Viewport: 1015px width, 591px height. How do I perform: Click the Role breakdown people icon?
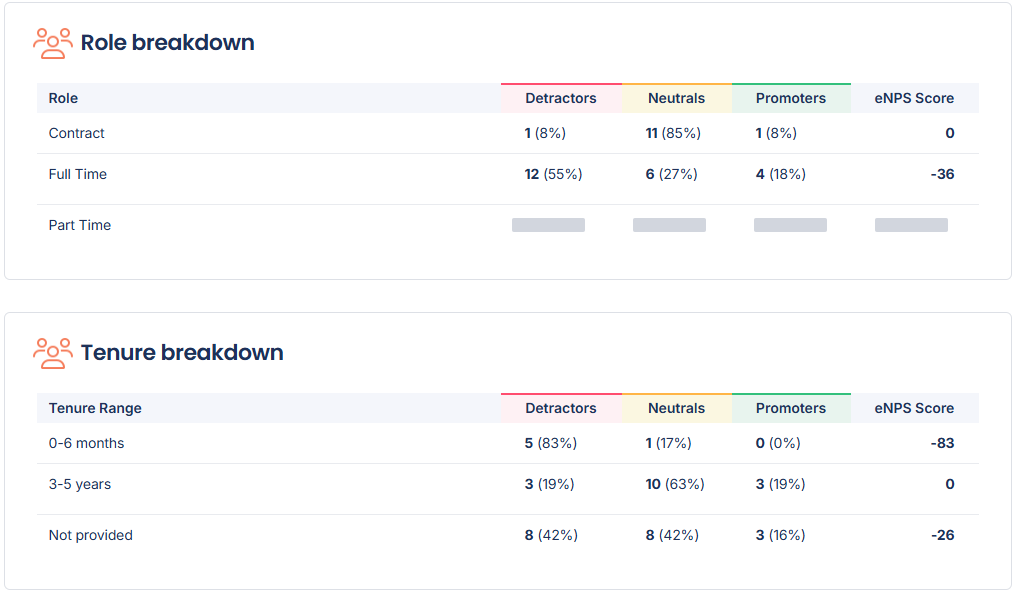pyautogui.click(x=52, y=43)
